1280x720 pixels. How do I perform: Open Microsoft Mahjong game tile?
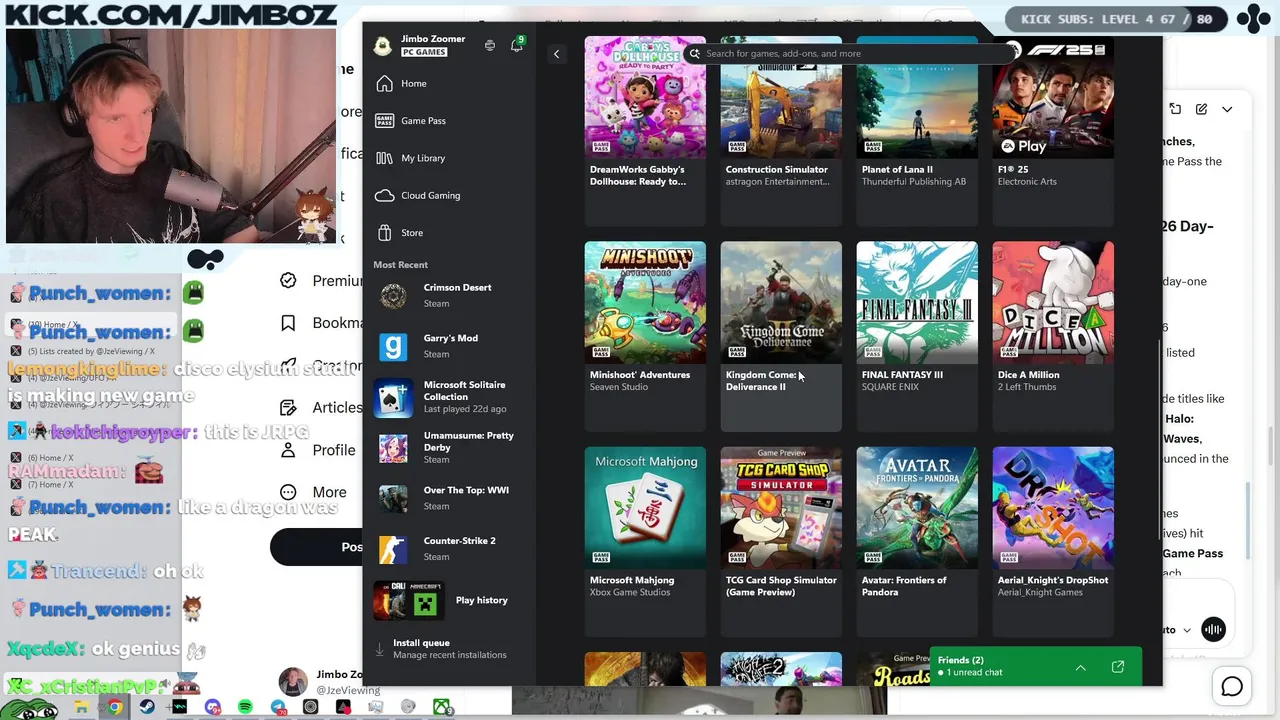tap(645, 541)
